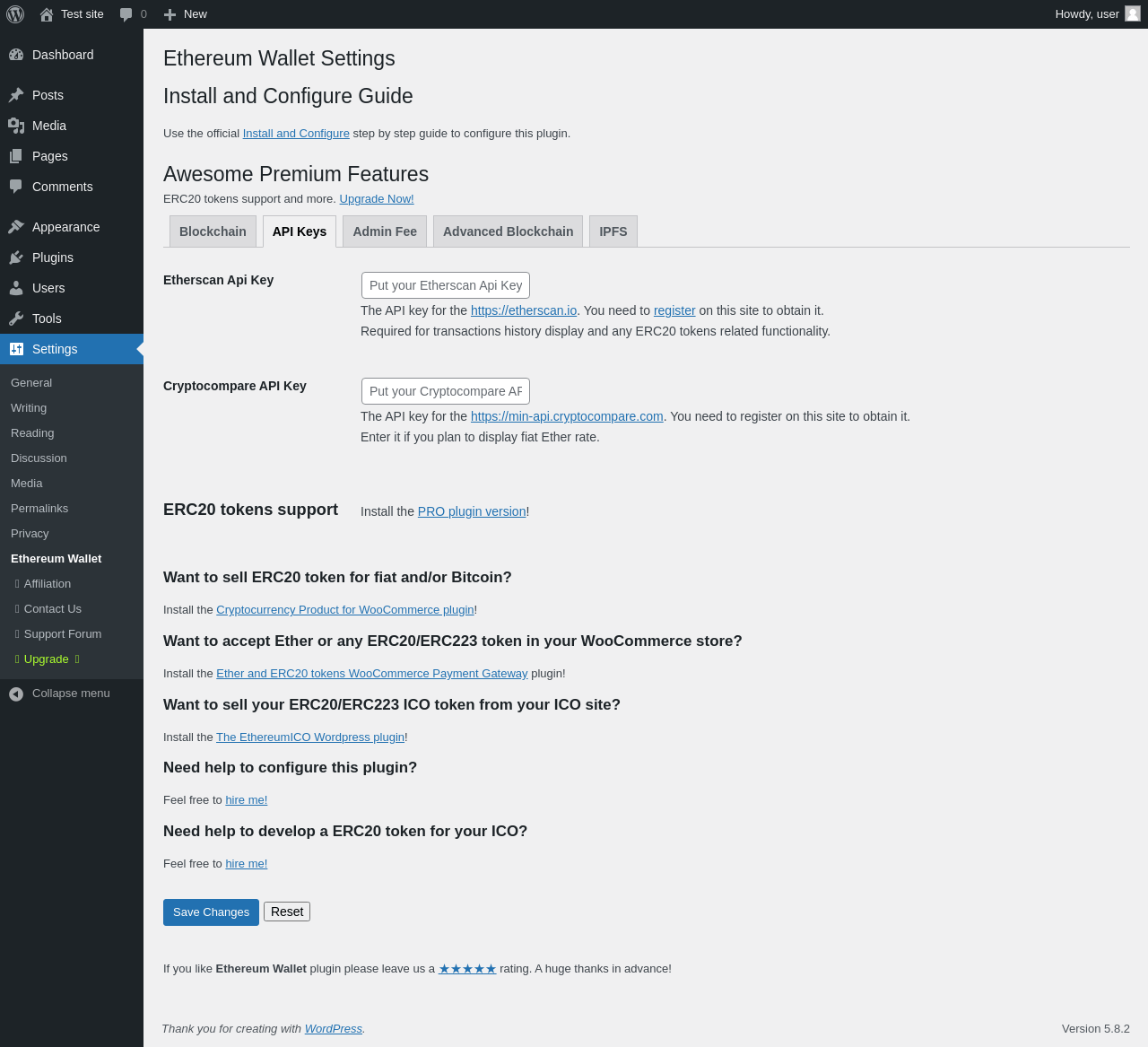Click the Users person icon
The height and width of the screenshot is (1047, 1148).
pos(16,288)
